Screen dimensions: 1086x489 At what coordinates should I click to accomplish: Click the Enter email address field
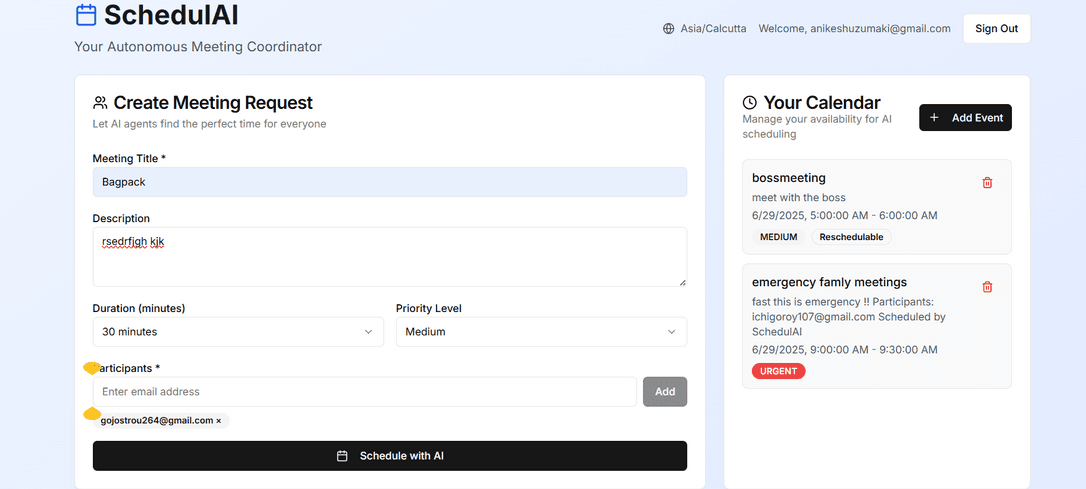click(364, 392)
